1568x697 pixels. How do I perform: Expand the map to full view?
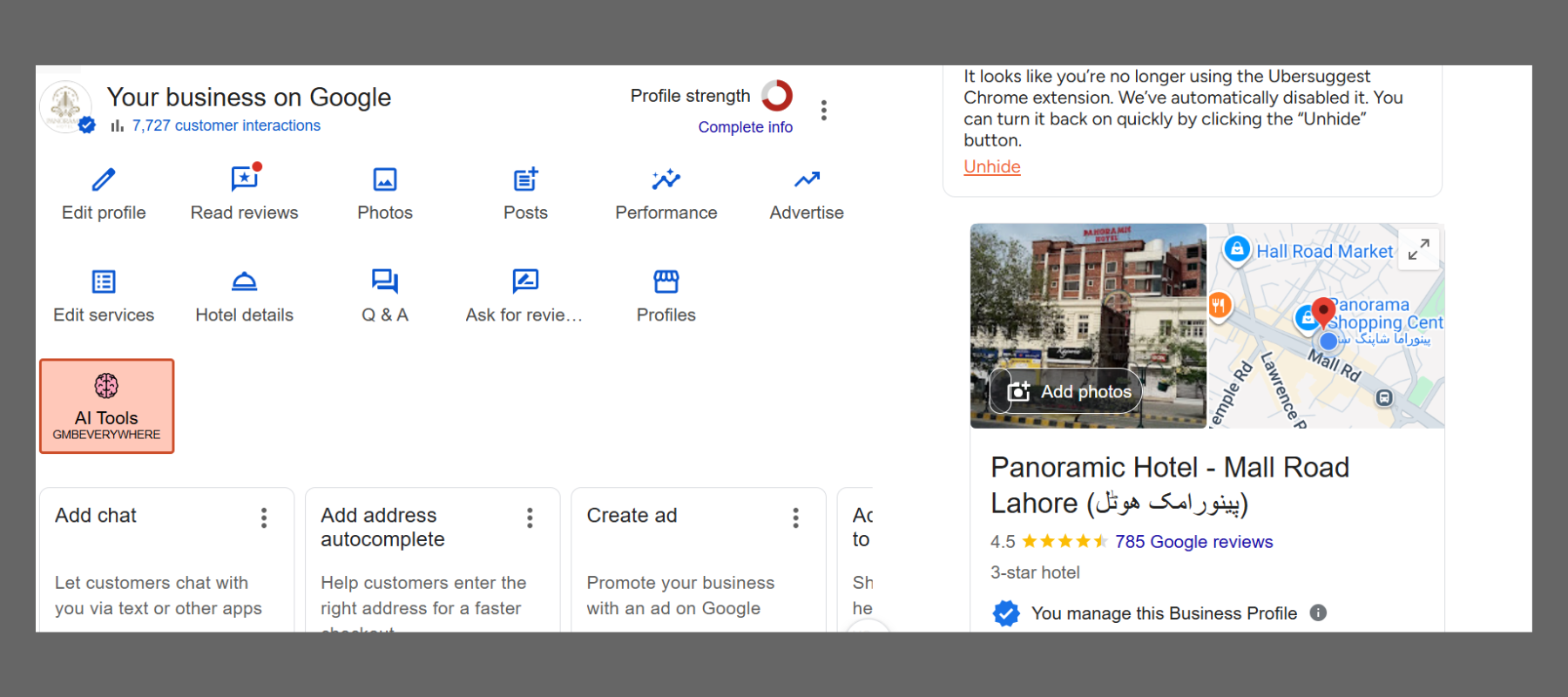click(1418, 250)
